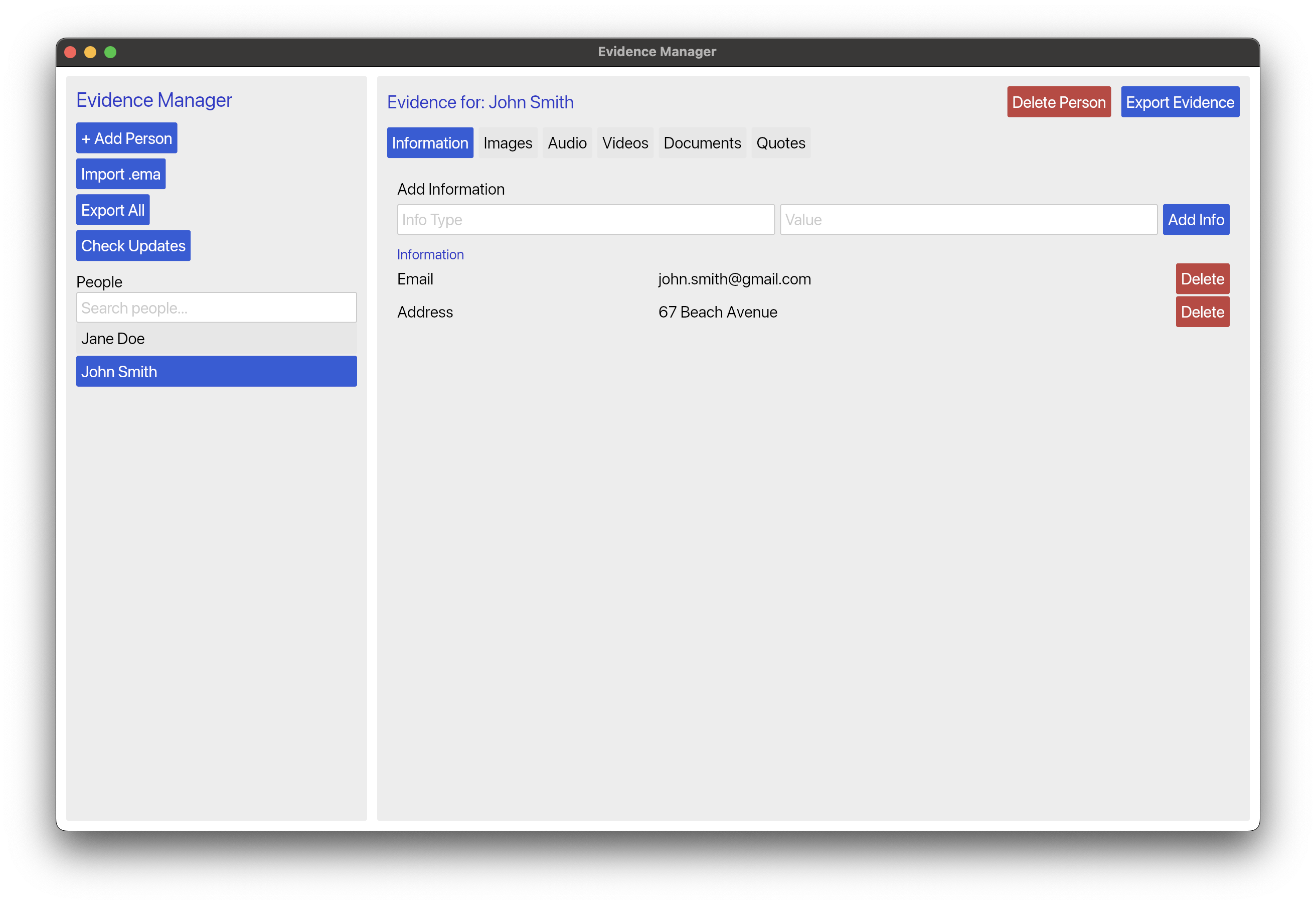Click Export All
The height and width of the screenshot is (905, 1316).
click(112, 209)
